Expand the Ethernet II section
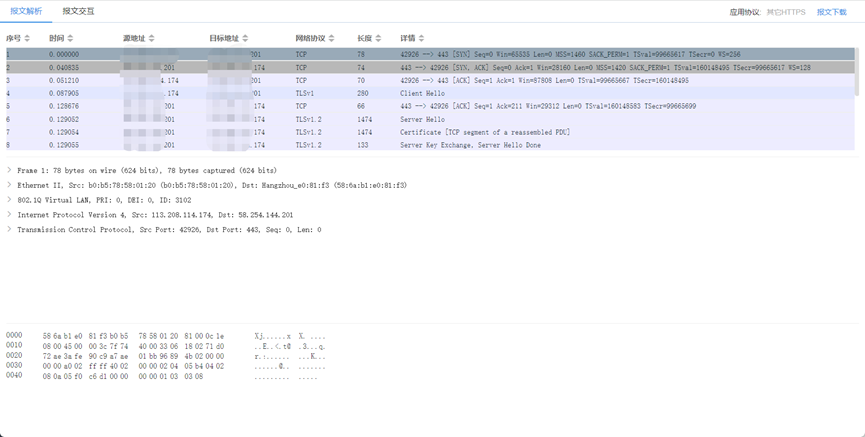 click(10, 185)
